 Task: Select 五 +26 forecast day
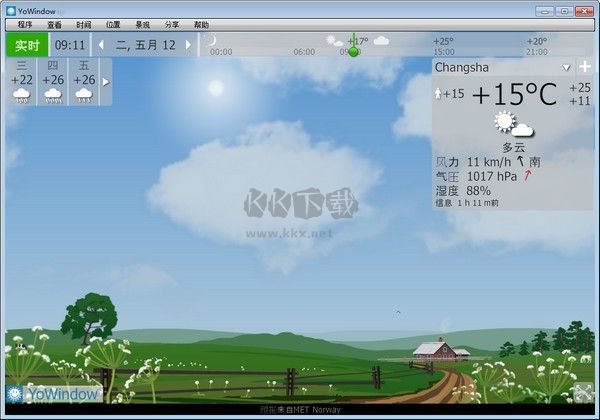pyautogui.click(x=84, y=81)
